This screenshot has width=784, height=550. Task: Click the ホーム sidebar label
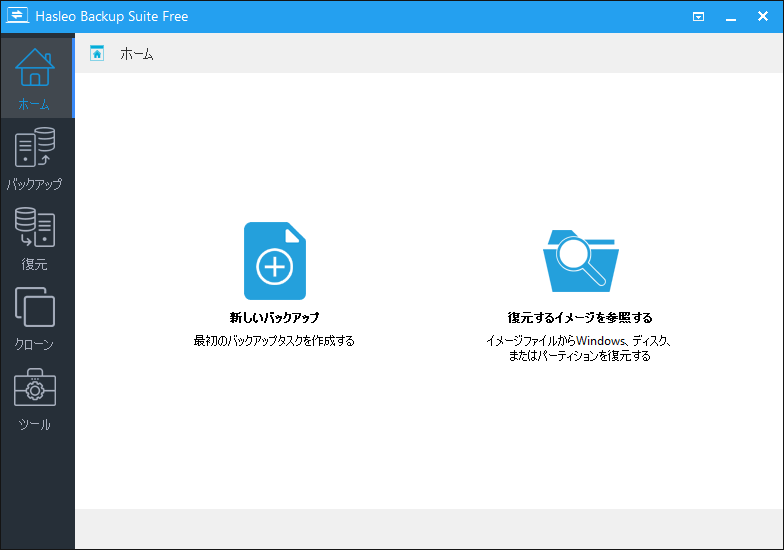click(34, 104)
